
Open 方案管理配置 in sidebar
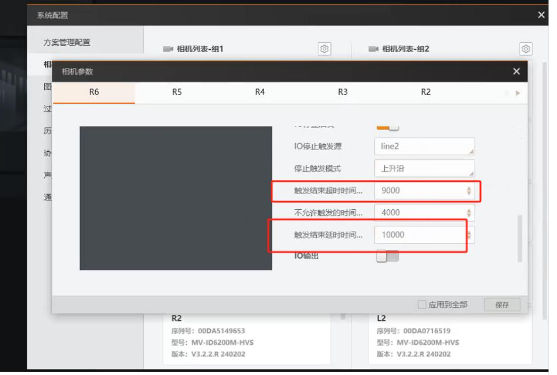[x=67, y=43]
